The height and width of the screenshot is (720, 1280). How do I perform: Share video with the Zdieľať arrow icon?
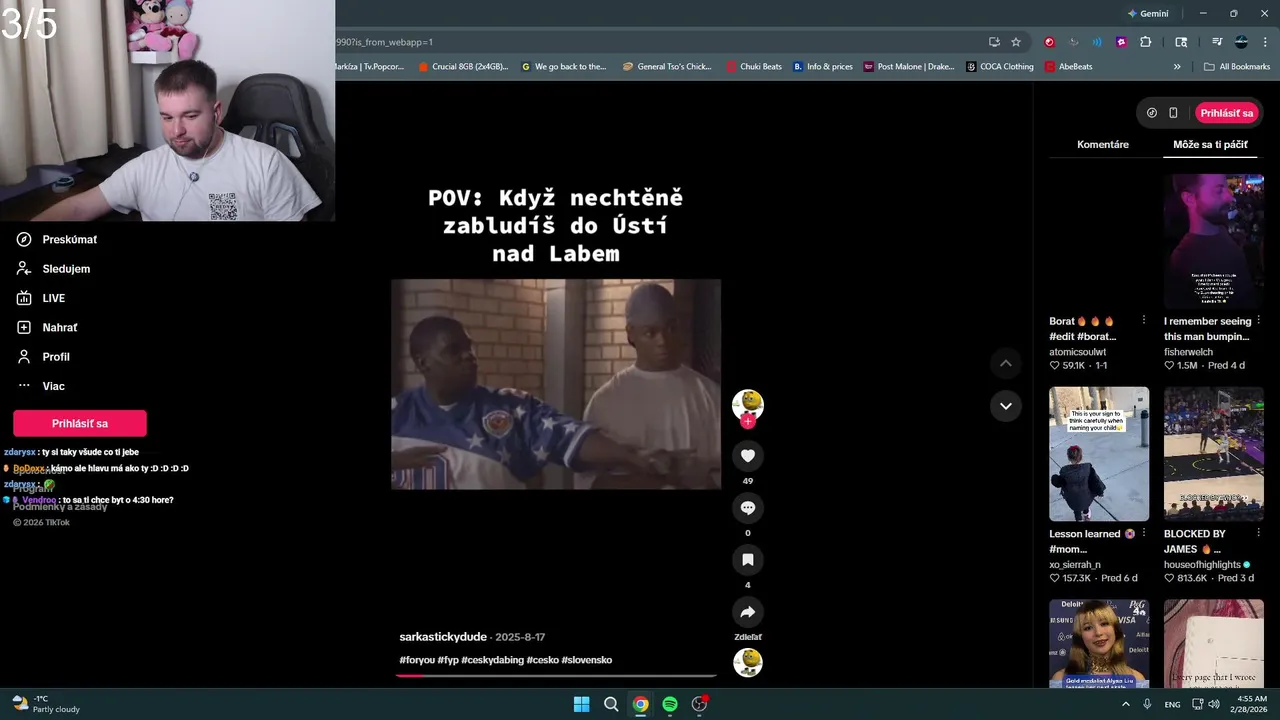pyautogui.click(x=747, y=612)
